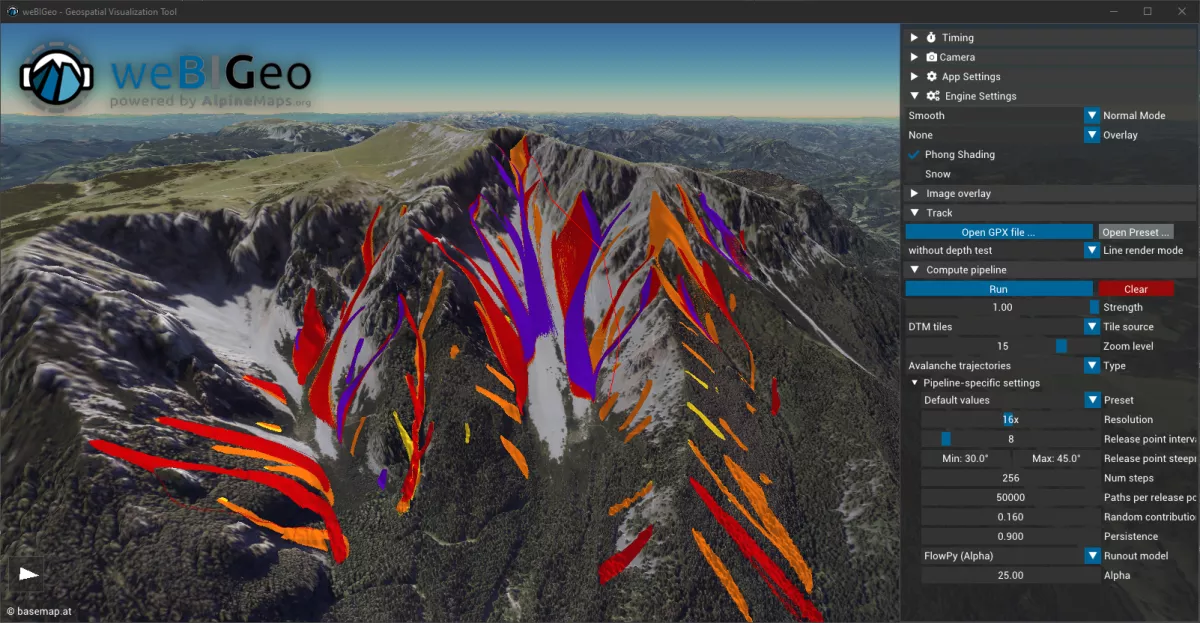
Task: Collapse the Track section
Action: 913,212
